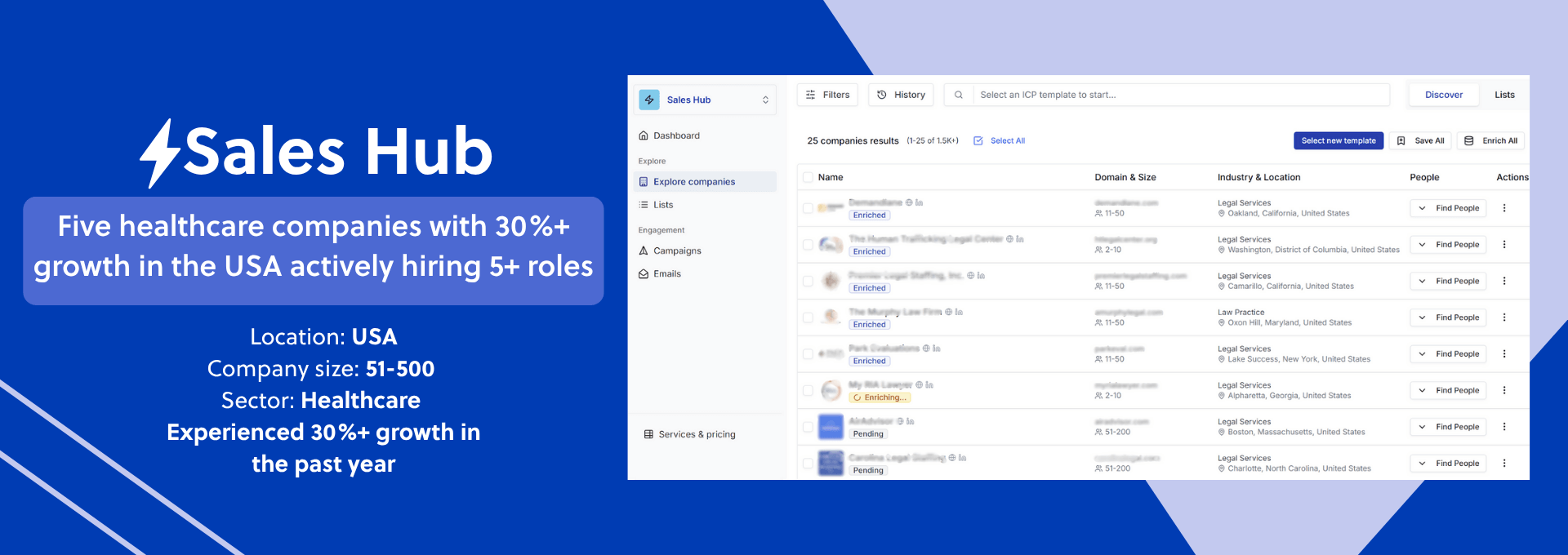Click the ICP template search field
Image resolution: width=1568 pixels, height=555 pixels.
coord(1176,95)
